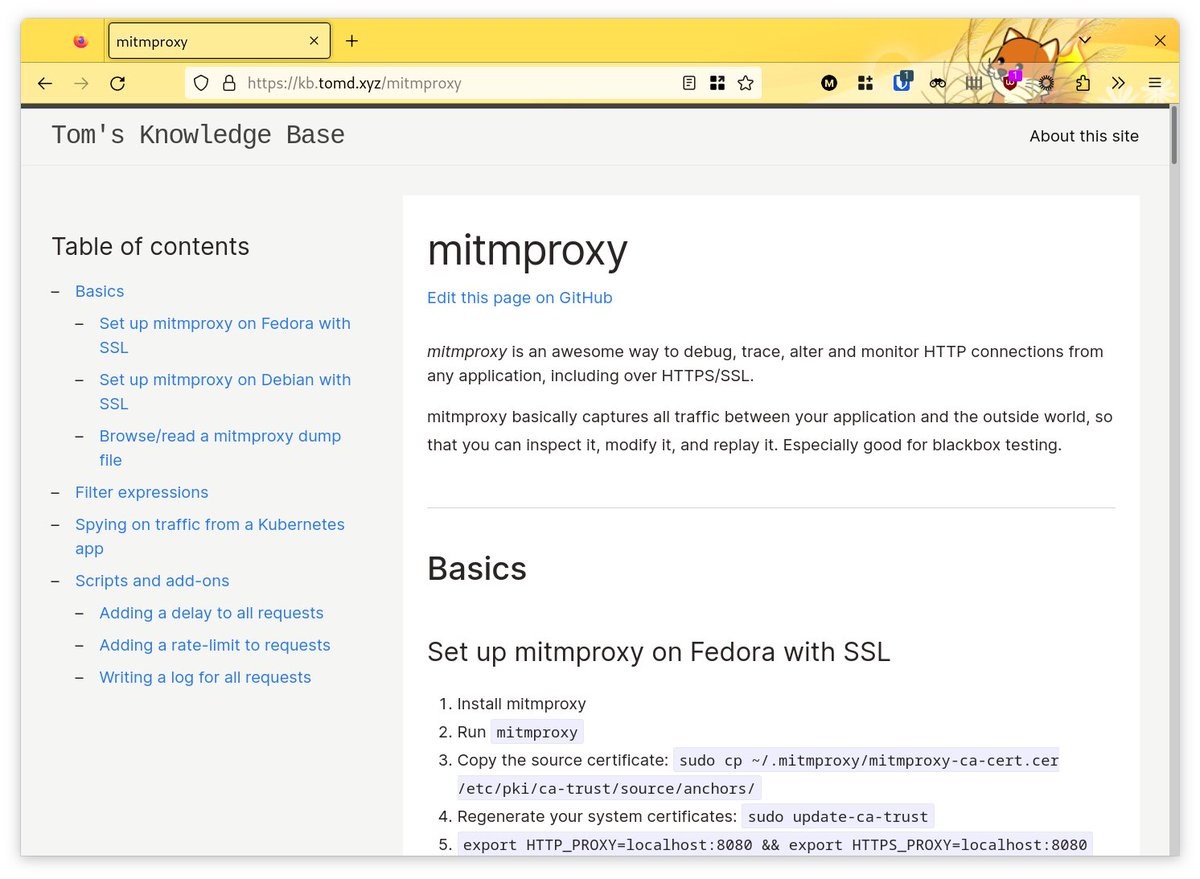Screen dimensions: 1200x879
Task: Open the About this site link
Action: (x=1084, y=136)
